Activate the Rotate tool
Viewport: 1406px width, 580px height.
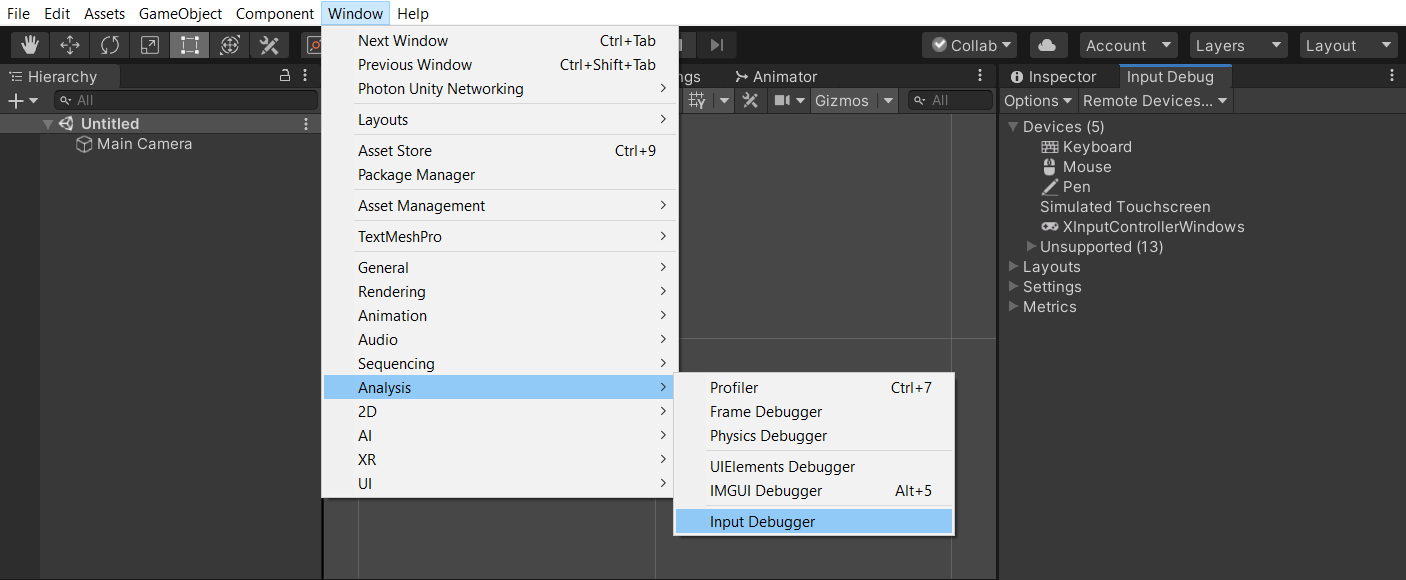click(x=110, y=45)
